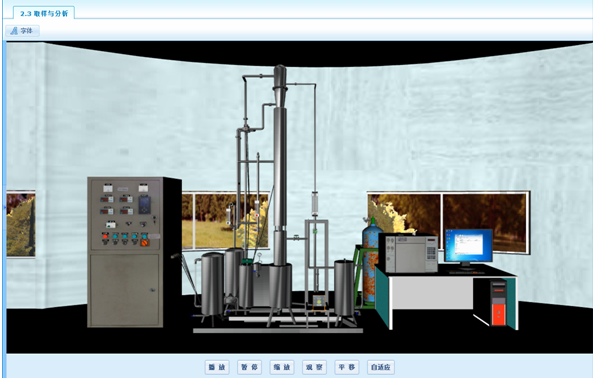The width and height of the screenshot is (593, 378).
Task: Activate the 平移 pan button
Action: (347, 367)
